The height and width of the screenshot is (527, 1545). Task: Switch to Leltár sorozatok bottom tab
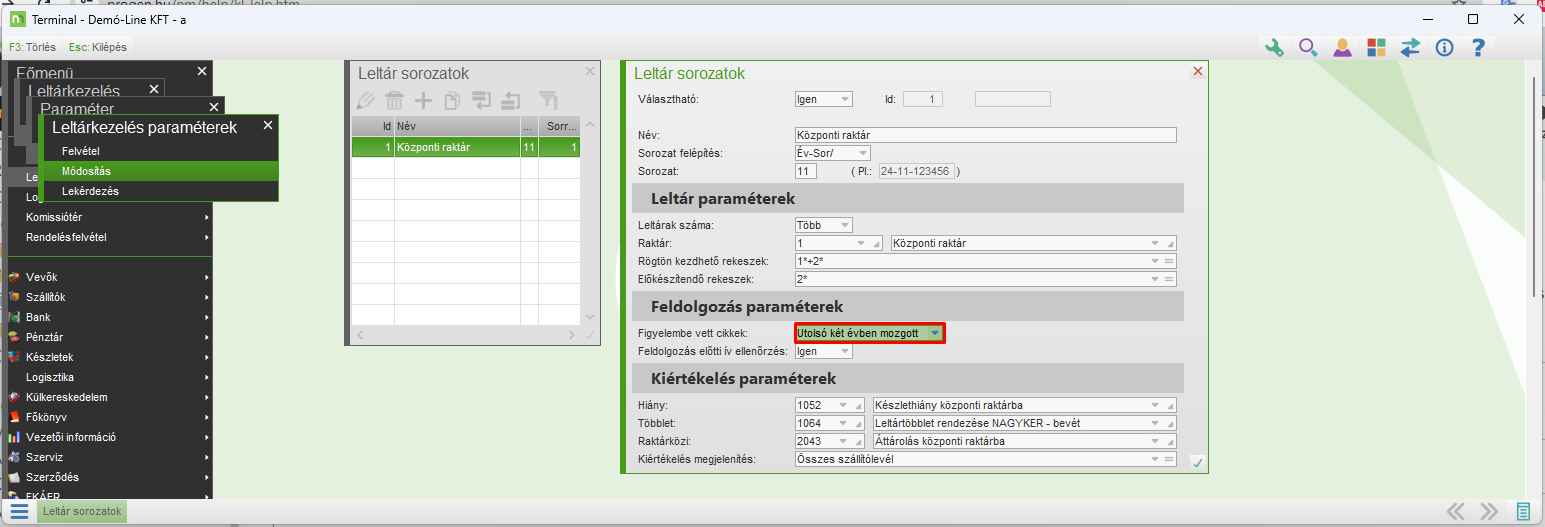pyautogui.click(x=83, y=511)
